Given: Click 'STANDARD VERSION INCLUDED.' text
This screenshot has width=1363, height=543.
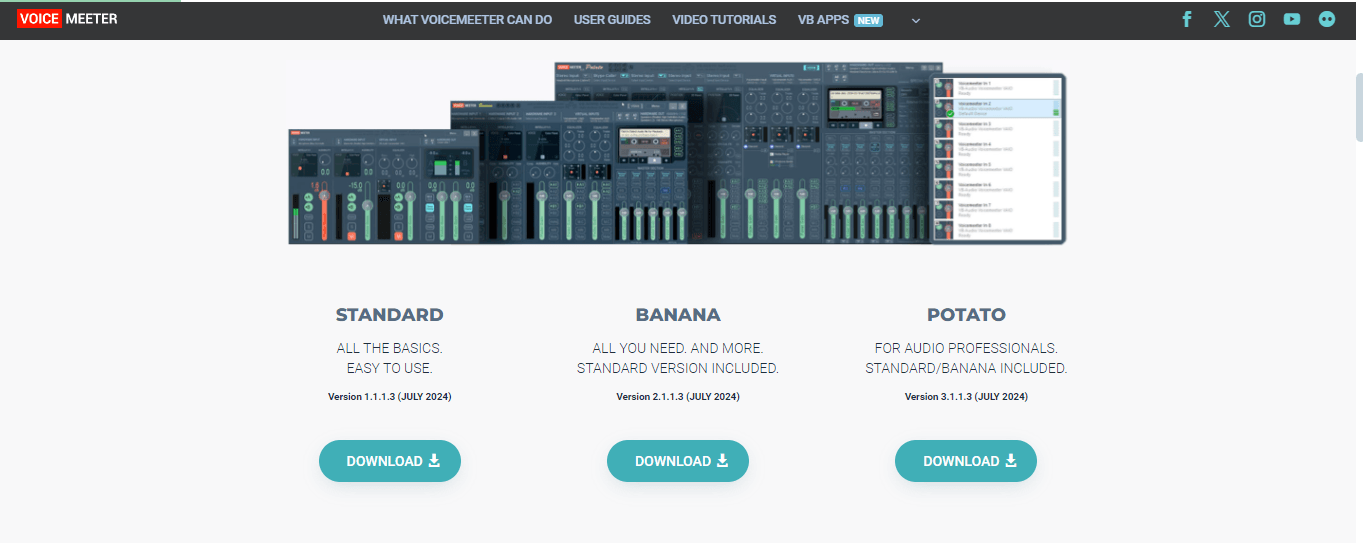Looking at the screenshot, I should [678, 368].
